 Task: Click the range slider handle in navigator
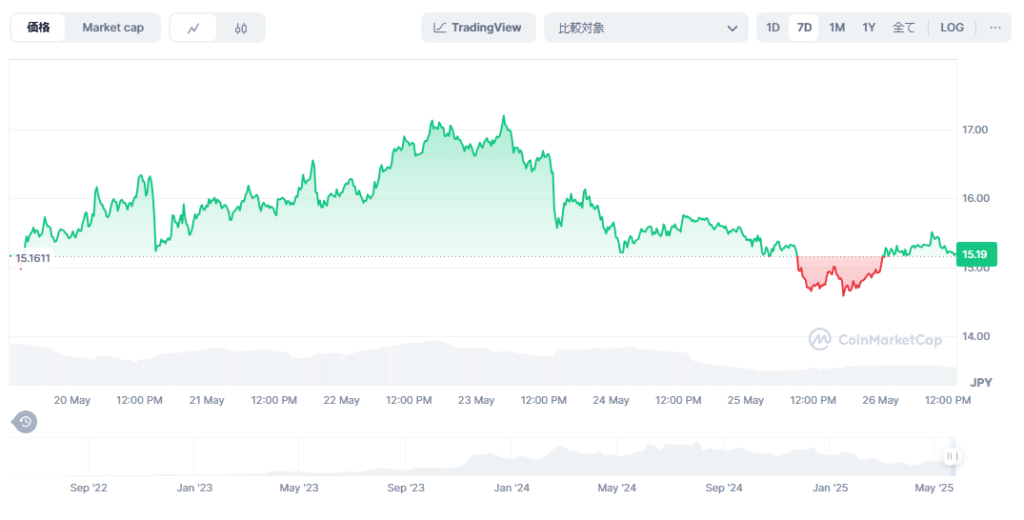[x=951, y=457]
